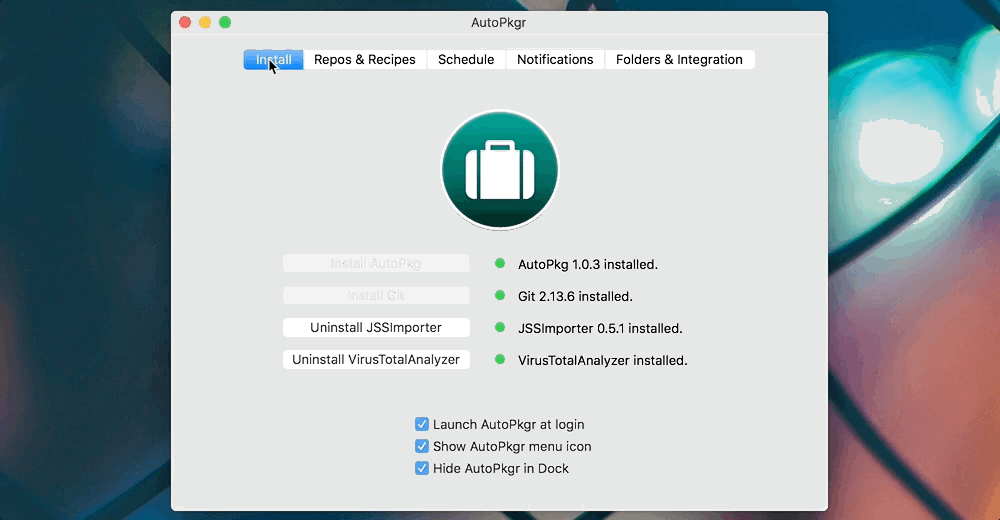
Task: Click the green status dot beside AutoPkg
Action: tap(500, 264)
